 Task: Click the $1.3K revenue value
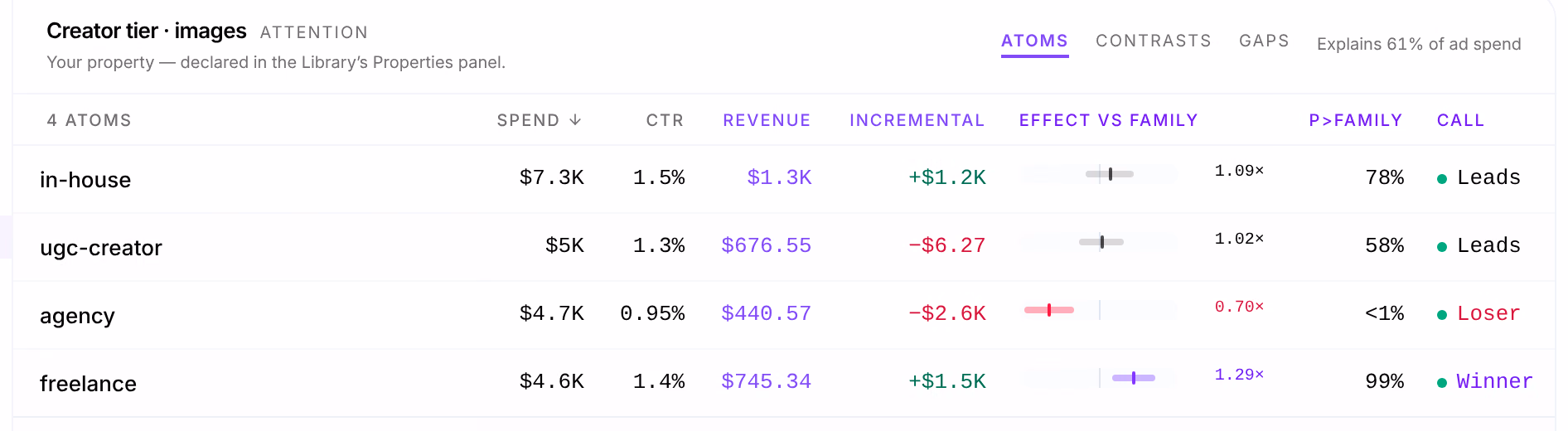tap(779, 177)
